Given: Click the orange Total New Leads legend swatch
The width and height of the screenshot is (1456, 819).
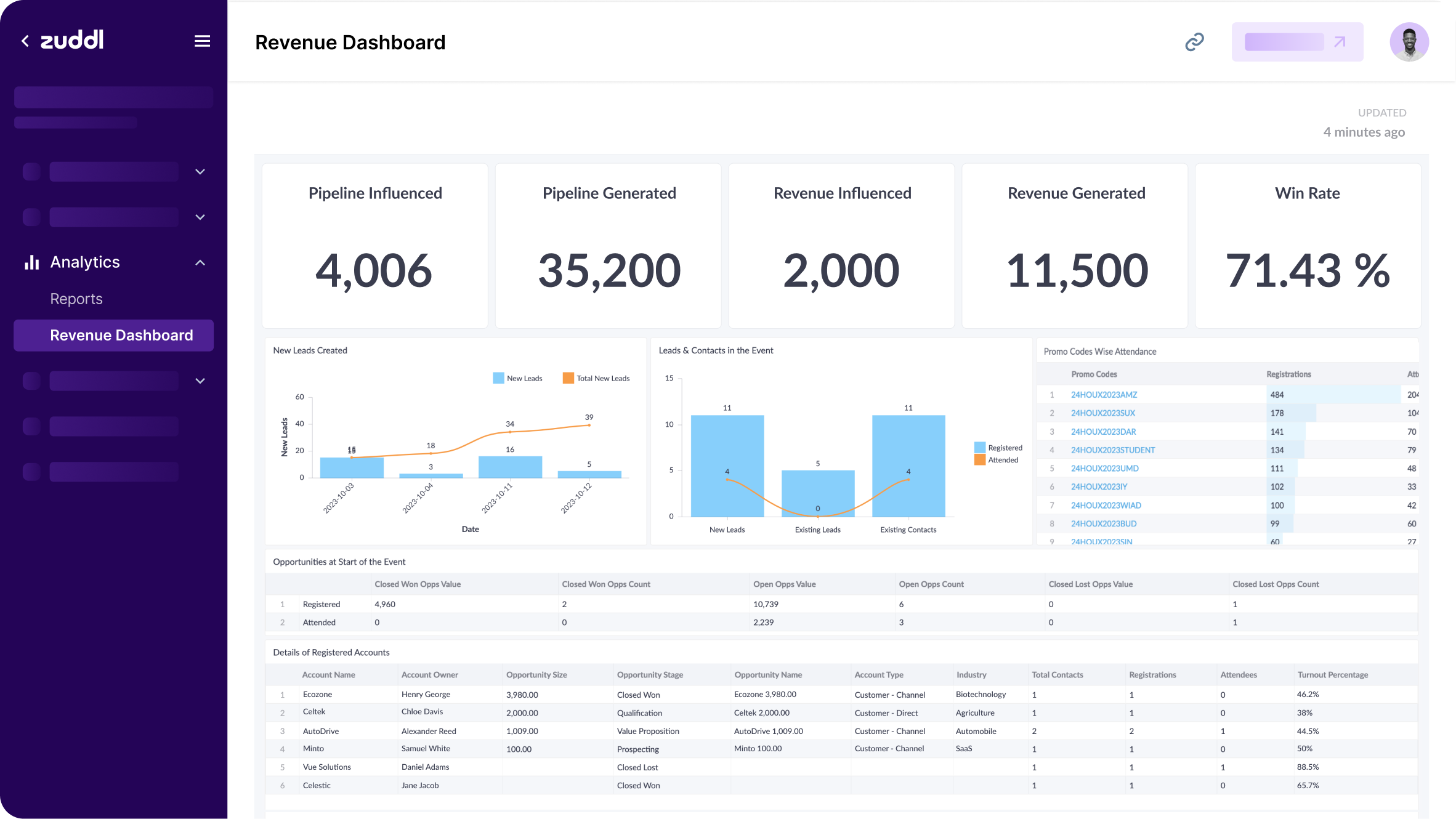Looking at the screenshot, I should [x=567, y=377].
